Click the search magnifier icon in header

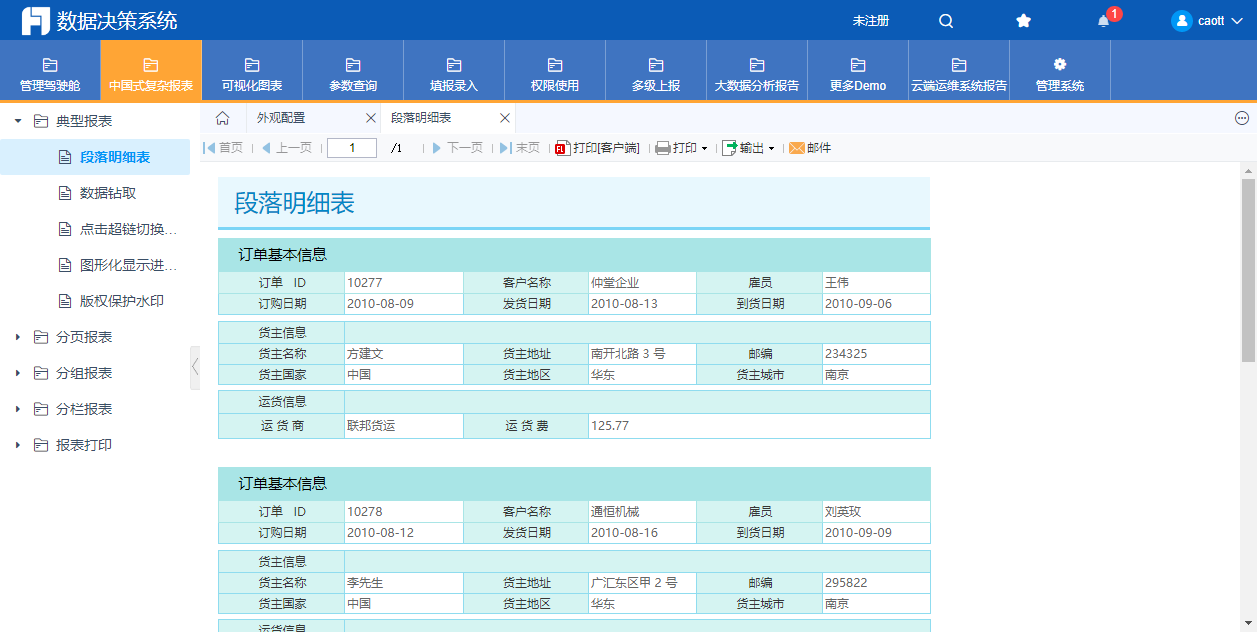click(946, 21)
